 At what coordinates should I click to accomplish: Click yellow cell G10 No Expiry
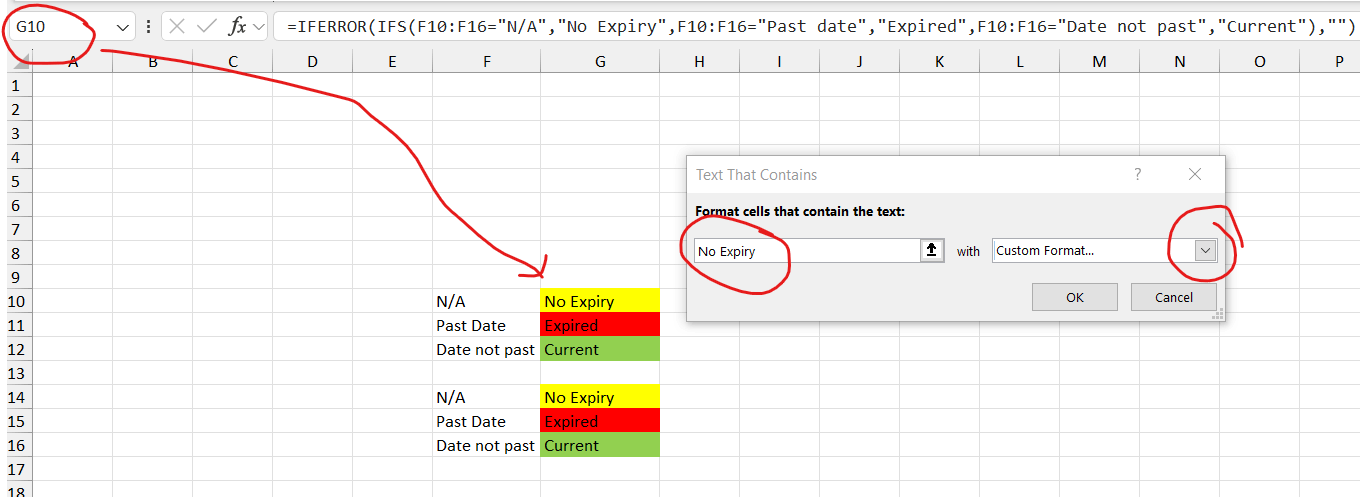[x=600, y=301]
